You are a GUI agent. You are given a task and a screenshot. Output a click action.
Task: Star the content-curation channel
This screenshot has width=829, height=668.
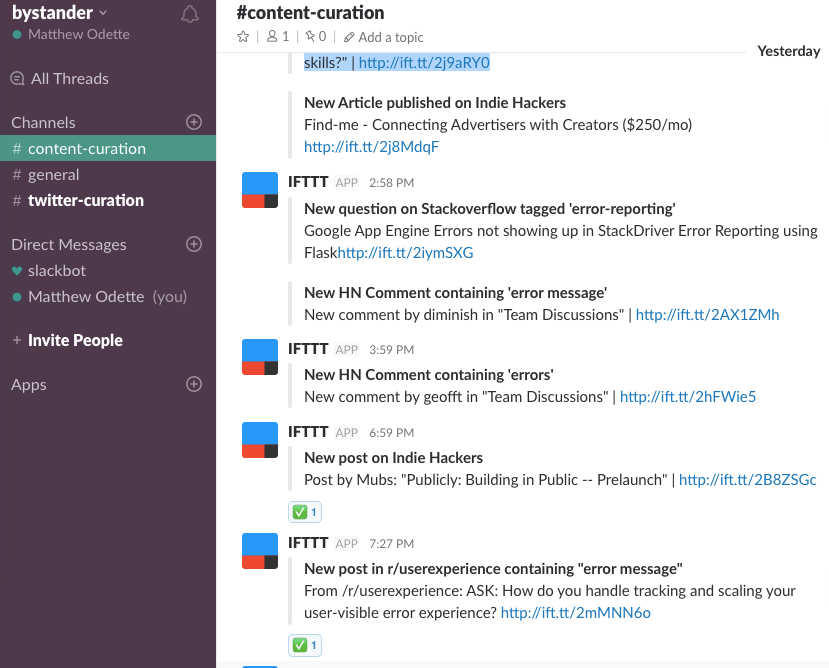(x=243, y=37)
